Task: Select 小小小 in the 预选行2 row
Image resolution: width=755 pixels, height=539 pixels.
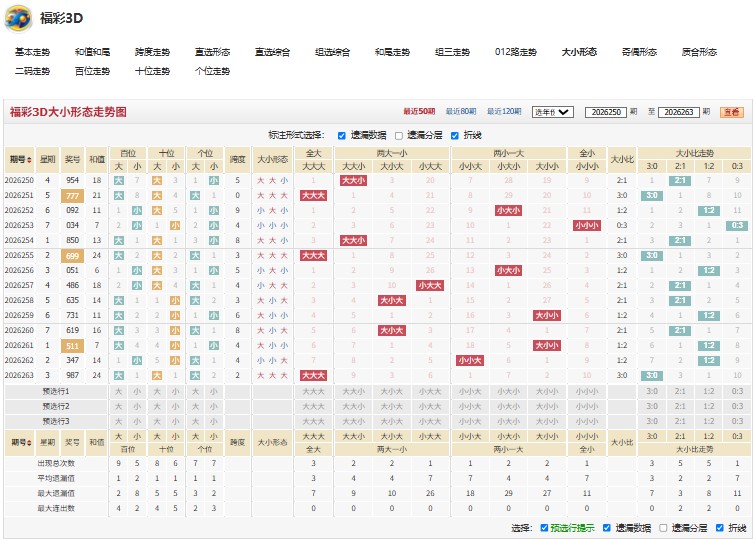Action: [587, 407]
